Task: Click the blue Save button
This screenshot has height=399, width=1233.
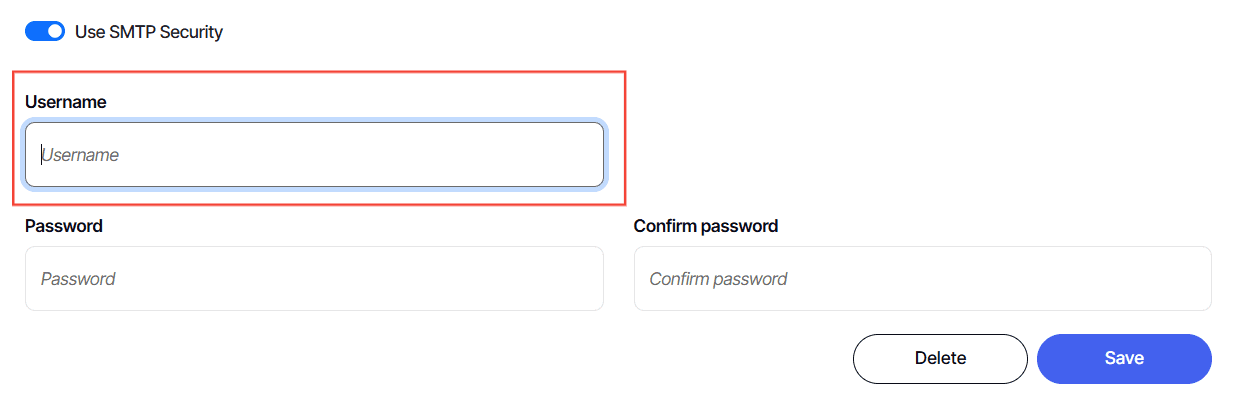Action: coord(1124,359)
